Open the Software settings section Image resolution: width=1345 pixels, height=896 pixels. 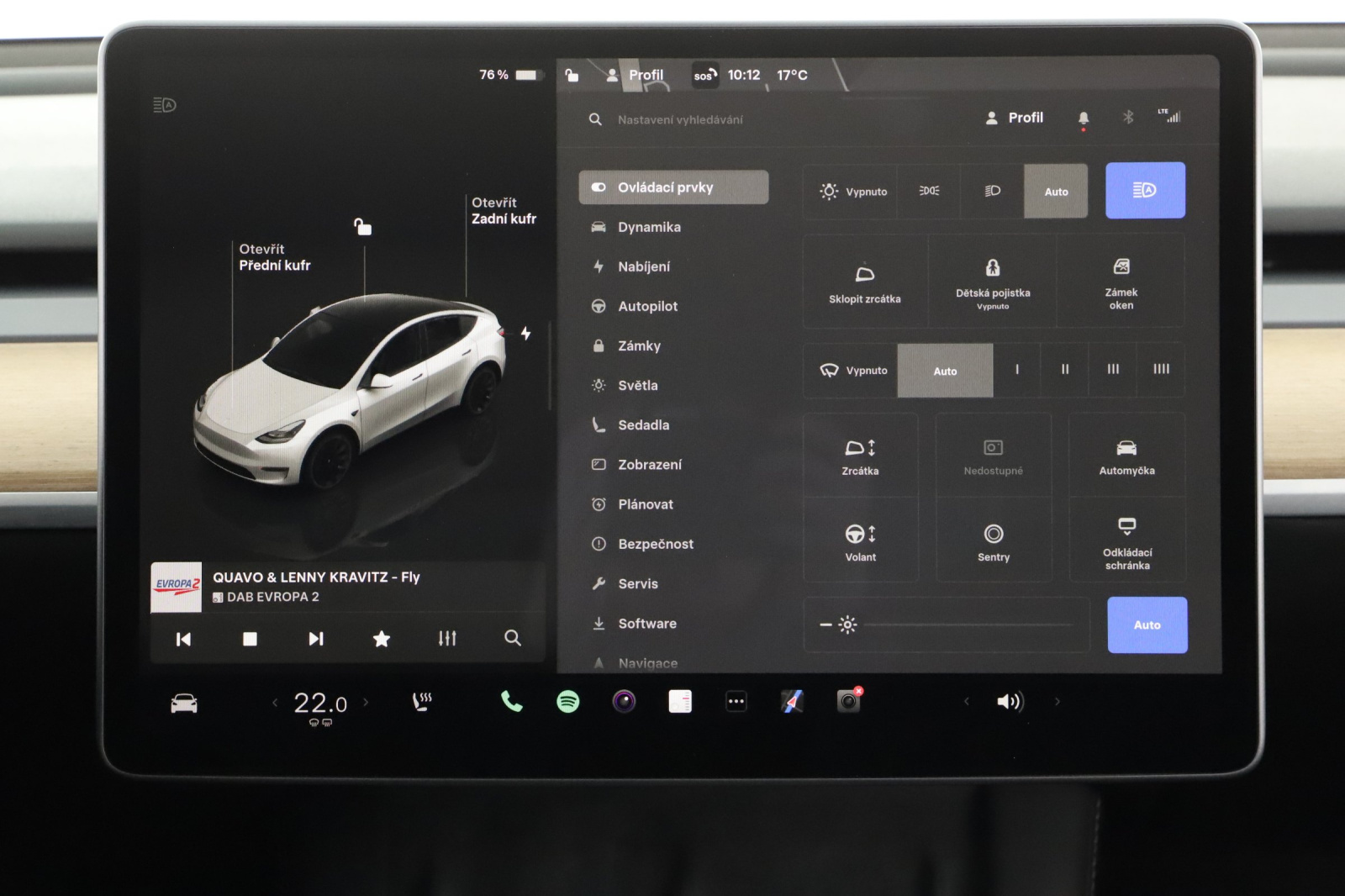click(x=646, y=624)
